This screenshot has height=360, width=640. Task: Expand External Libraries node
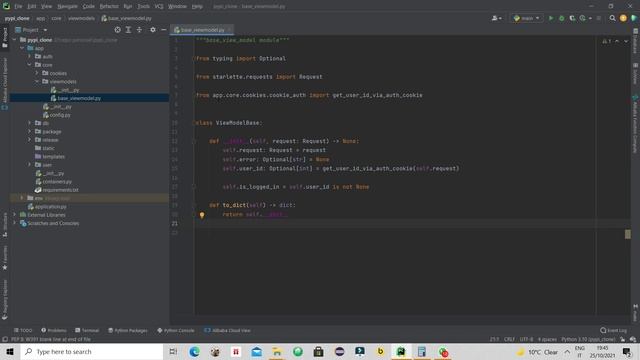coord(14,215)
